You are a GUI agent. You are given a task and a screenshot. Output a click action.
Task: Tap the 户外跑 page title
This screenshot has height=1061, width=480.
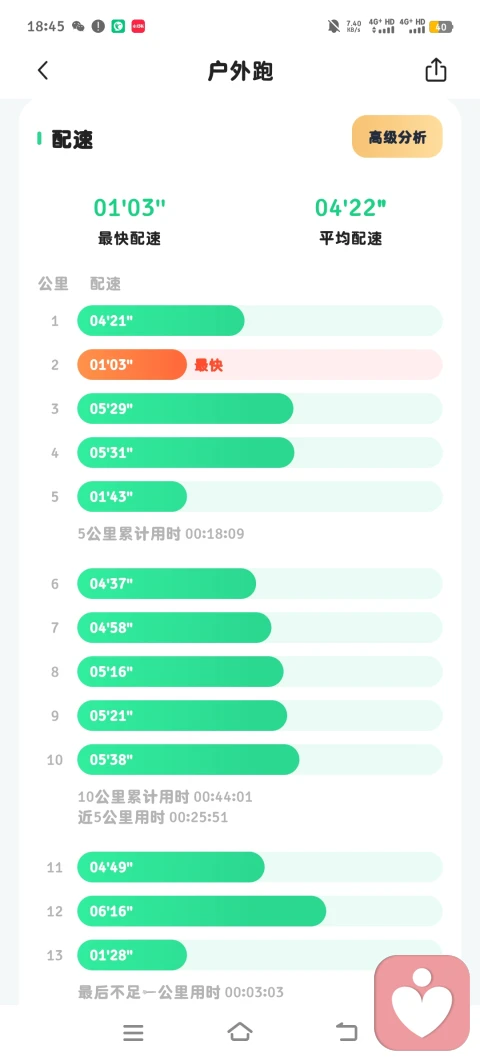click(240, 70)
